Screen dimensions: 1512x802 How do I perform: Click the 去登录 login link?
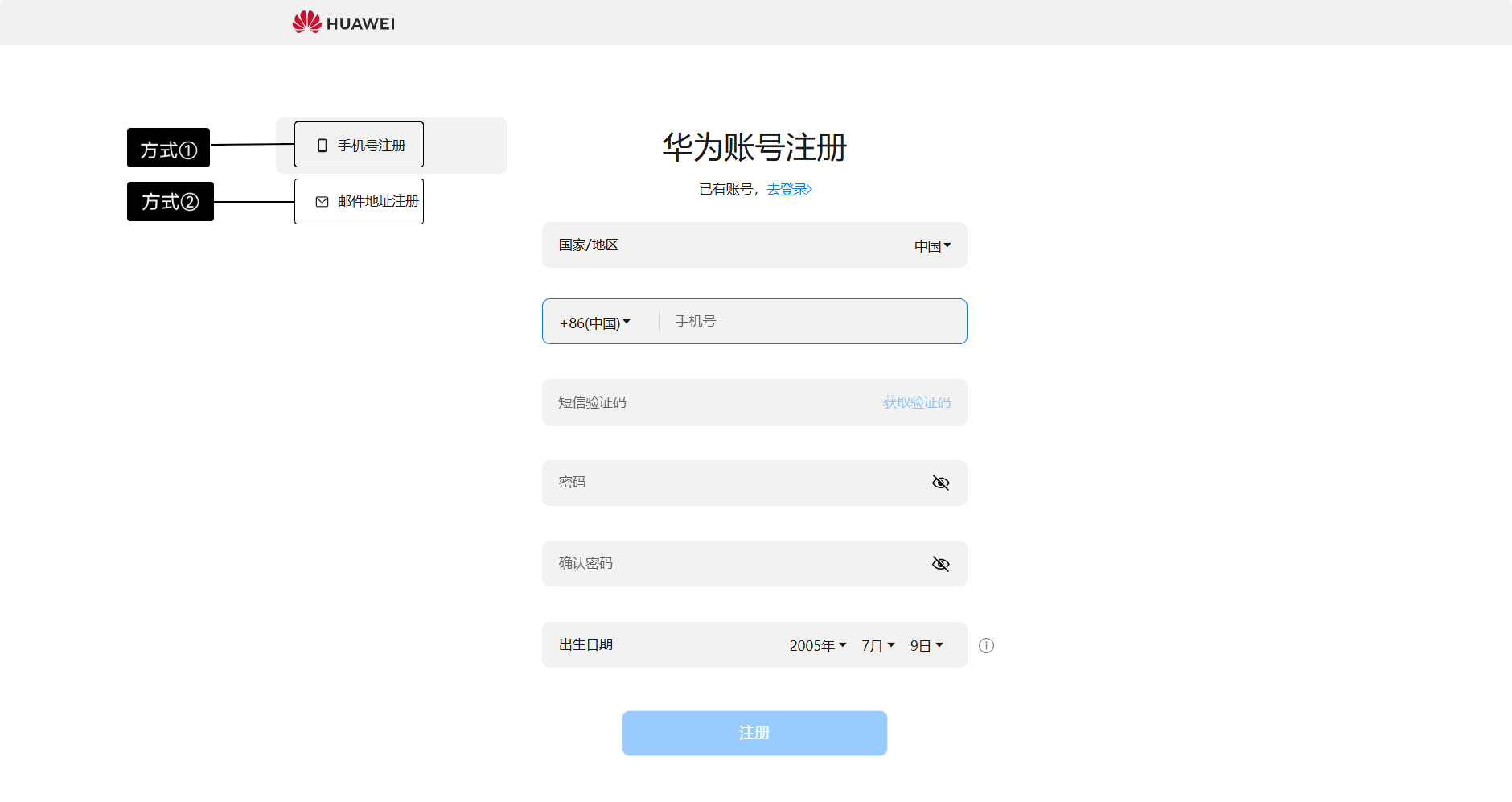coord(788,190)
